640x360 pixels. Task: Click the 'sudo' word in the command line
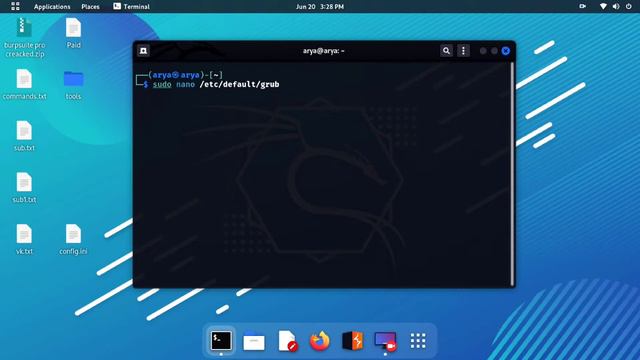click(162, 84)
